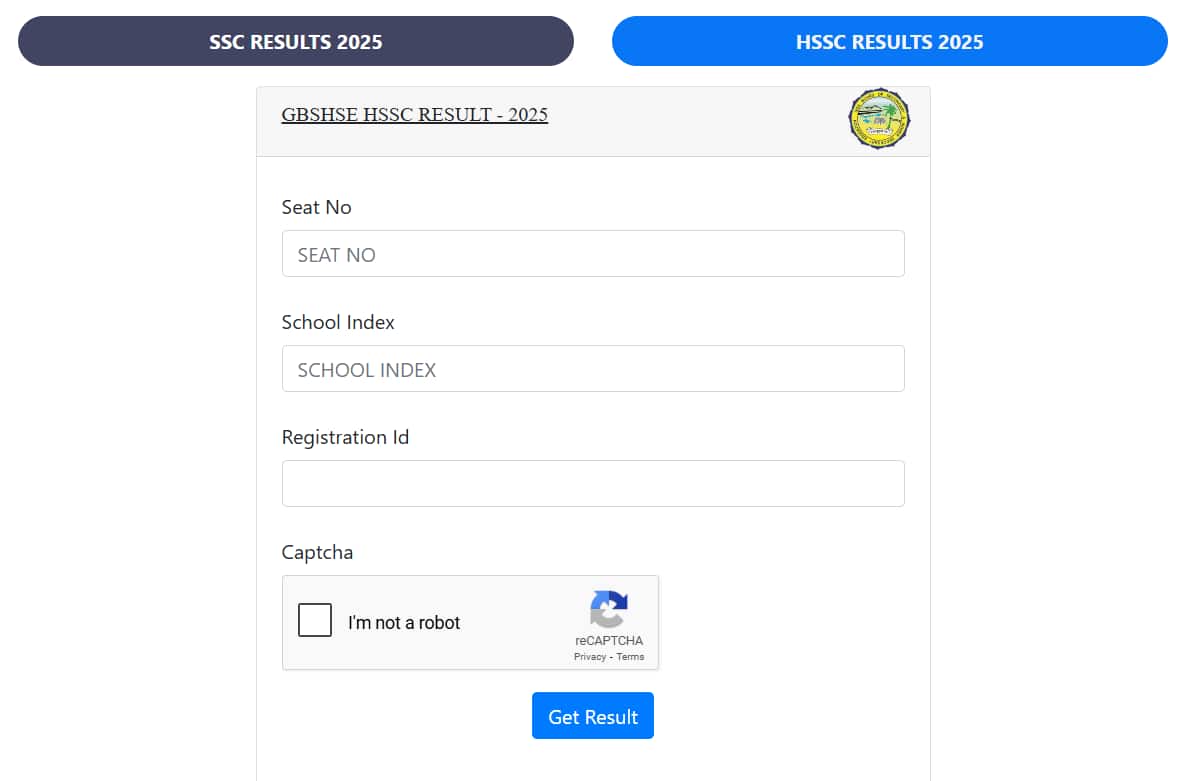Click the "reCAPTCHA" brand text under logo

(609, 641)
